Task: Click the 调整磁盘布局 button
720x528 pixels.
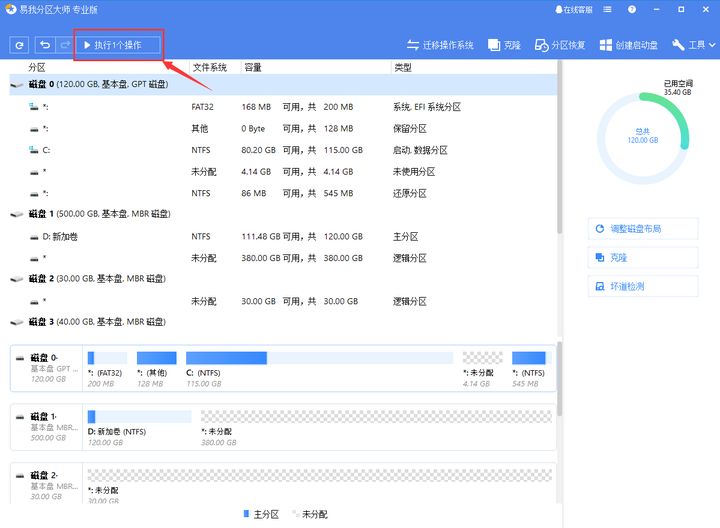Action: click(642, 229)
